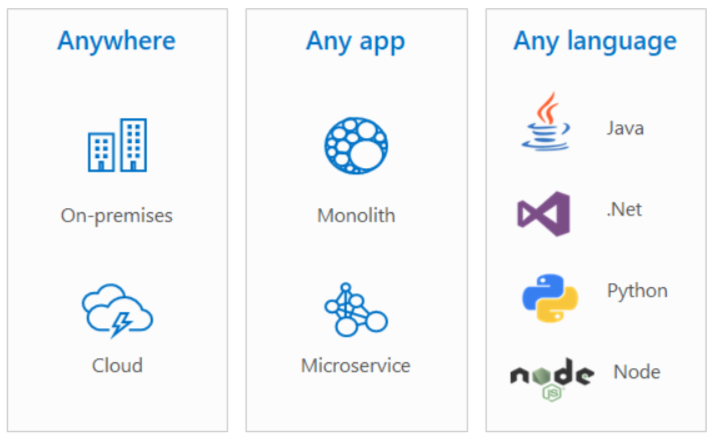
Task: Select the Monolith label text
Action: (356, 215)
